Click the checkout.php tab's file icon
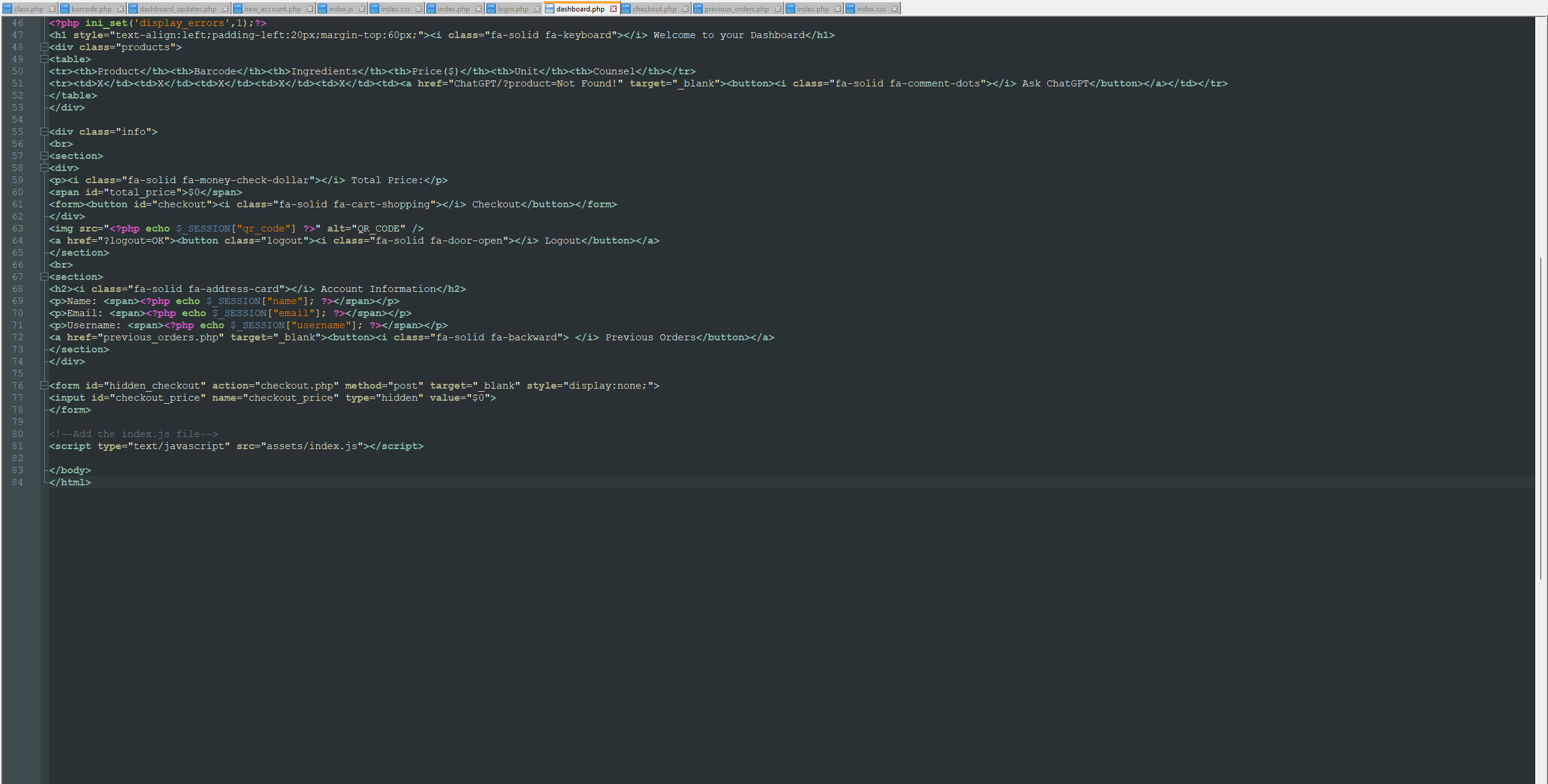Image resolution: width=1548 pixels, height=784 pixels. tap(627, 8)
